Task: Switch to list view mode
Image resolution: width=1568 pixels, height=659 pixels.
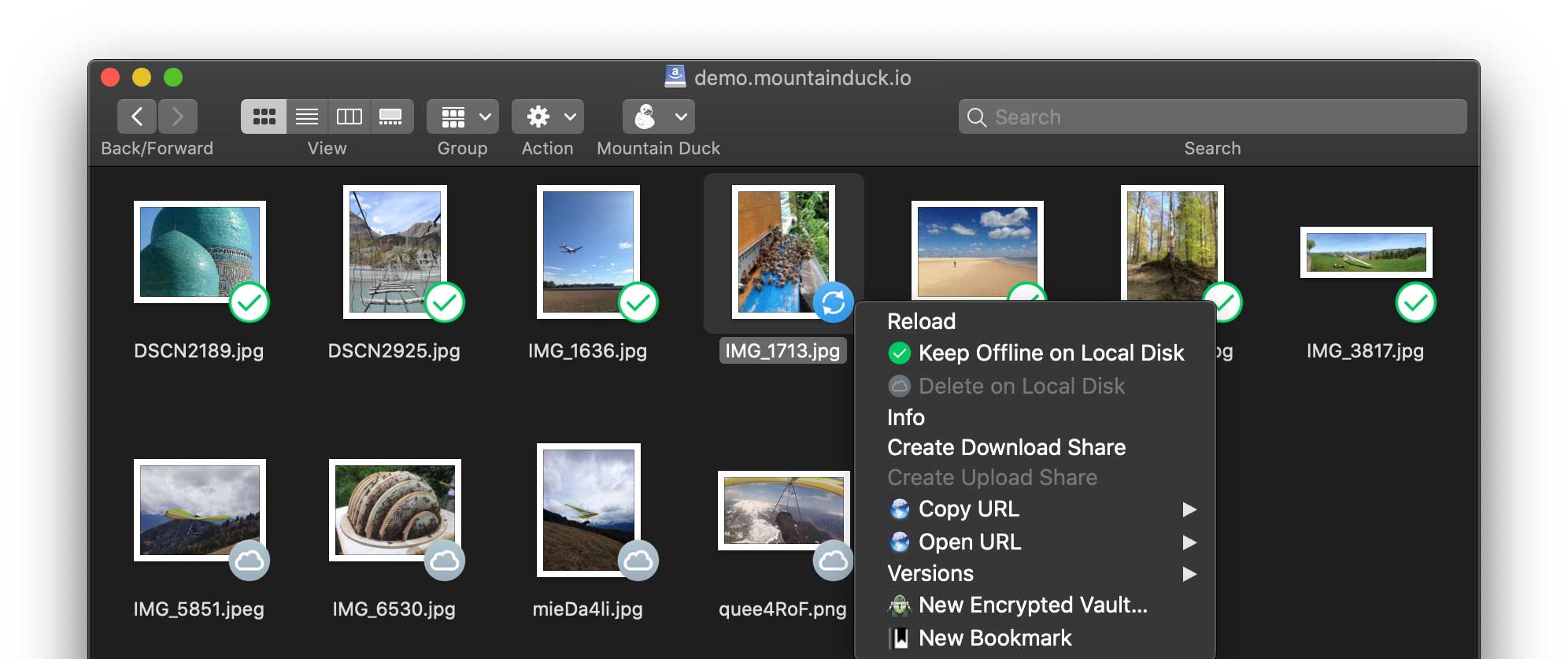Action: [307, 117]
